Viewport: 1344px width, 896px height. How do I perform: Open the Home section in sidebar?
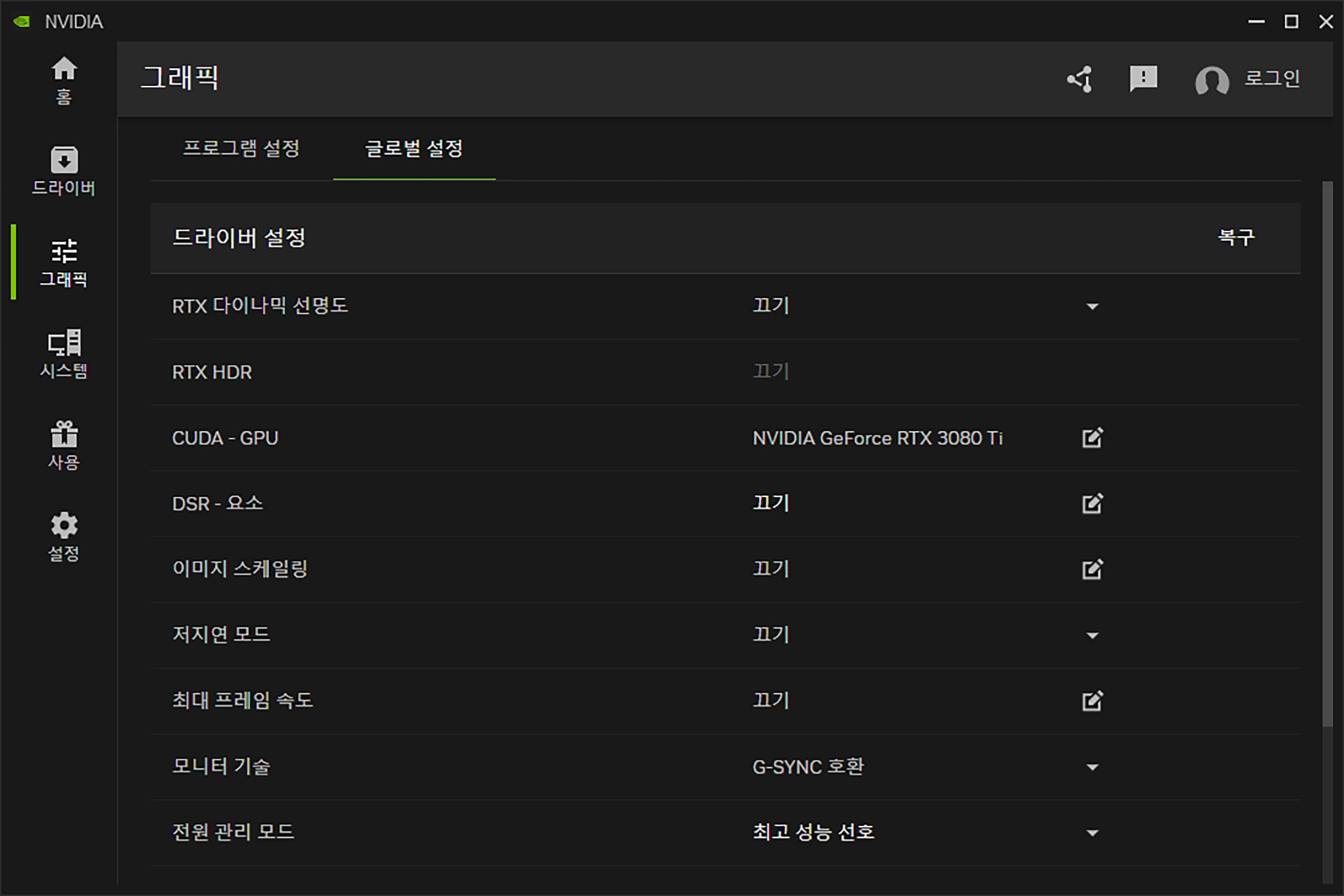point(64,79)
